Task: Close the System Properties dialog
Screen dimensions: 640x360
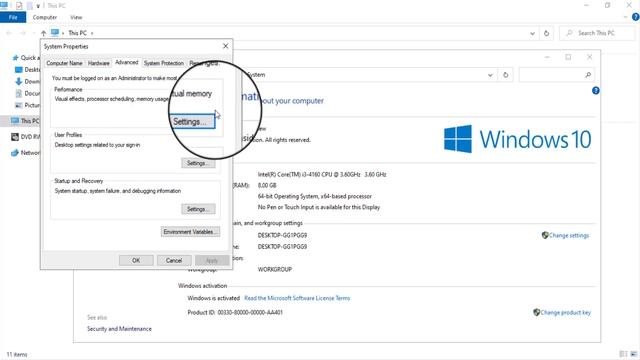Action: click(225, 46)
